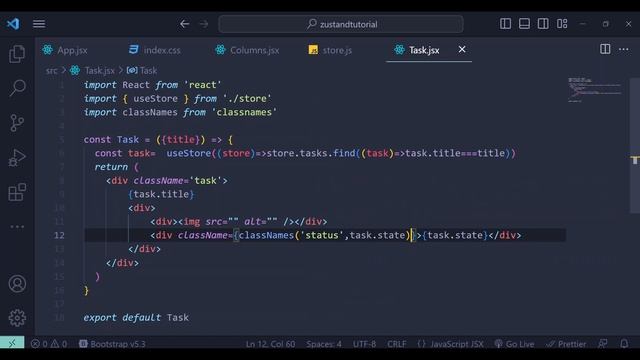Image resolution: width=640 pixels, height=360 pixels.
Task: Switch to the store.js tab
Action: click(x=331, y=50)
